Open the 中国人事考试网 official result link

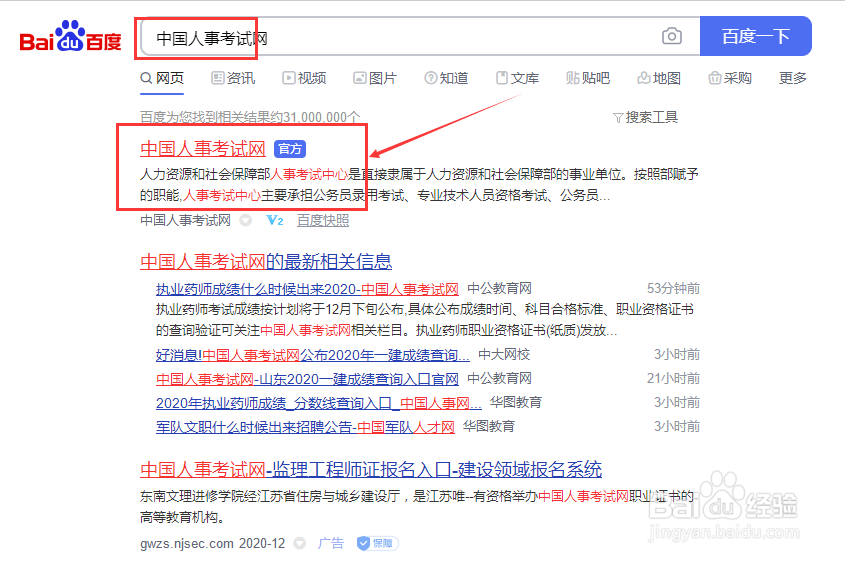tap(203, 149)
